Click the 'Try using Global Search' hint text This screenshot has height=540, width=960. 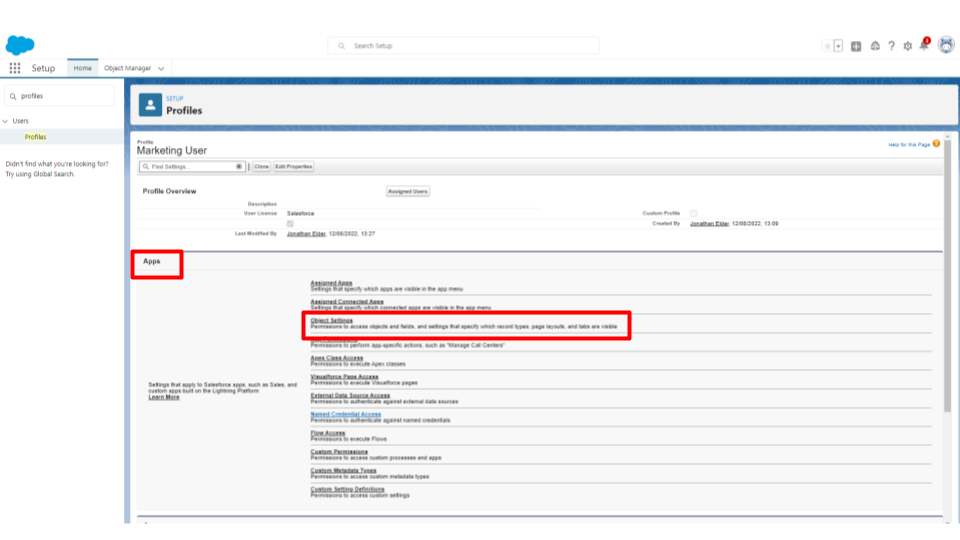[x=40, y=174]
